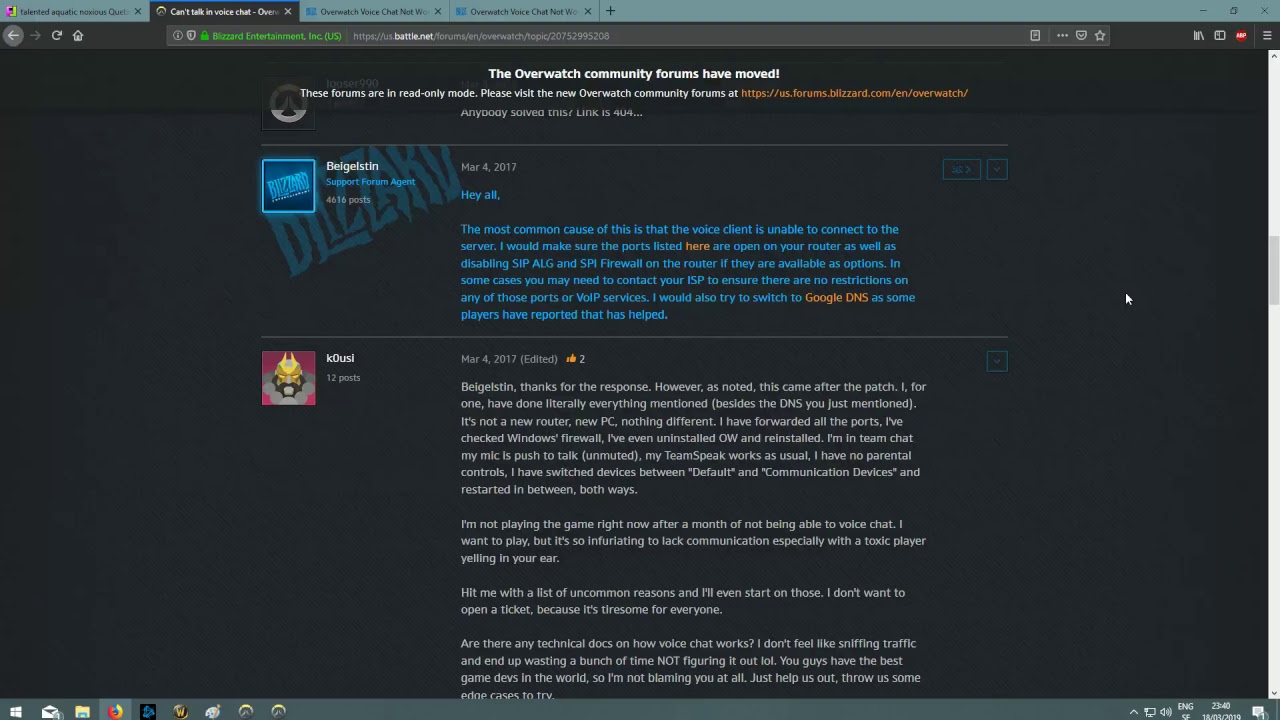1280x720 pixels.
Task: Click '12 posts' count under k0usi
Action: 343,378
